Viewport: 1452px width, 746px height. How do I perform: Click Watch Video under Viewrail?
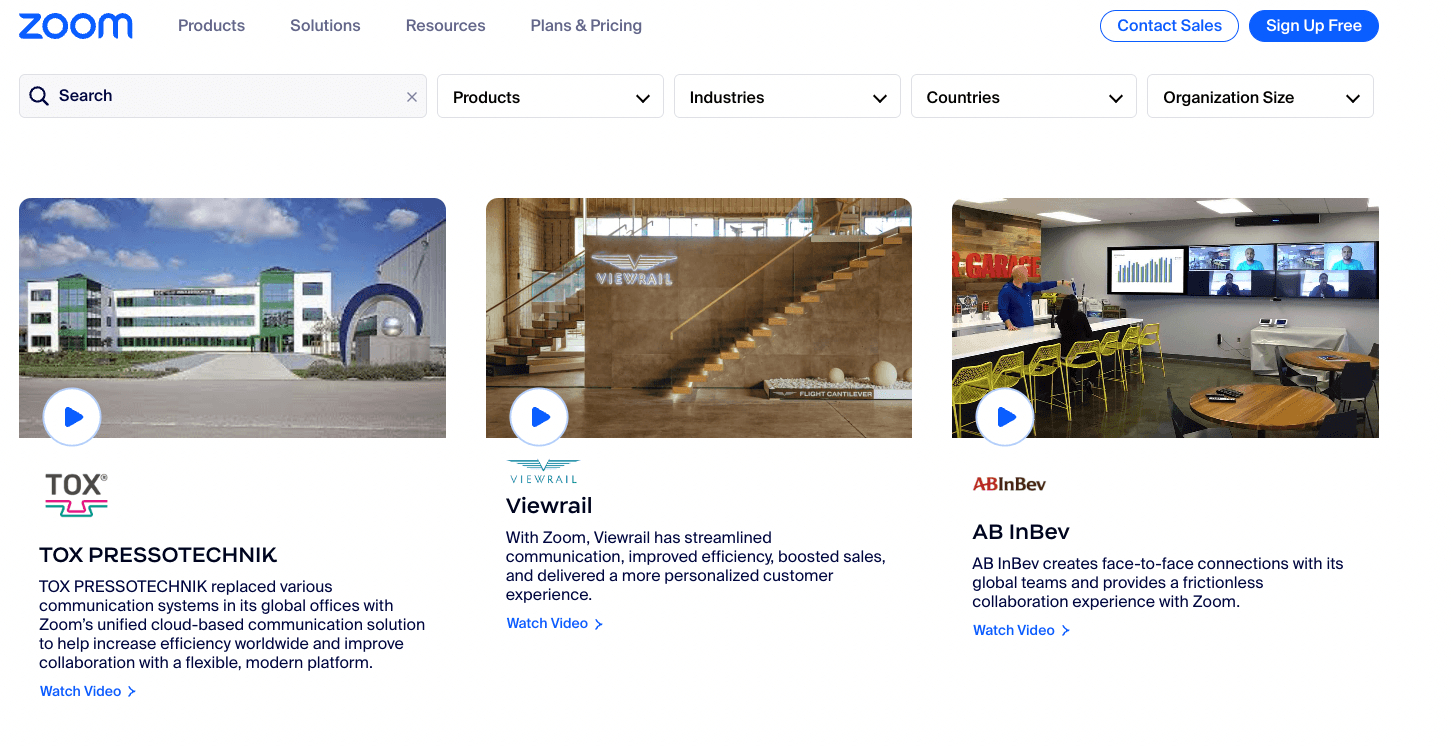547,624
